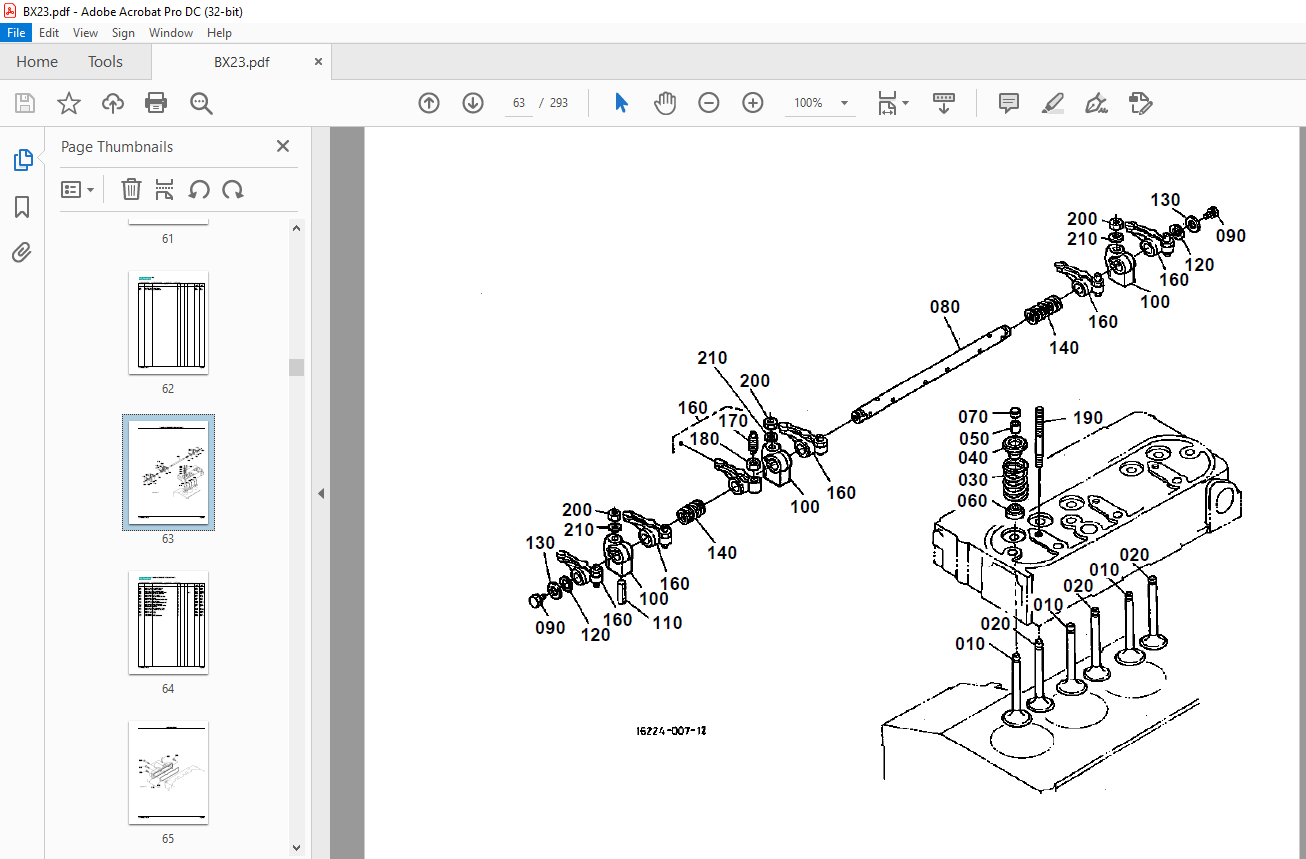Click the thumbnails scrollbar handle

(297, 367)
